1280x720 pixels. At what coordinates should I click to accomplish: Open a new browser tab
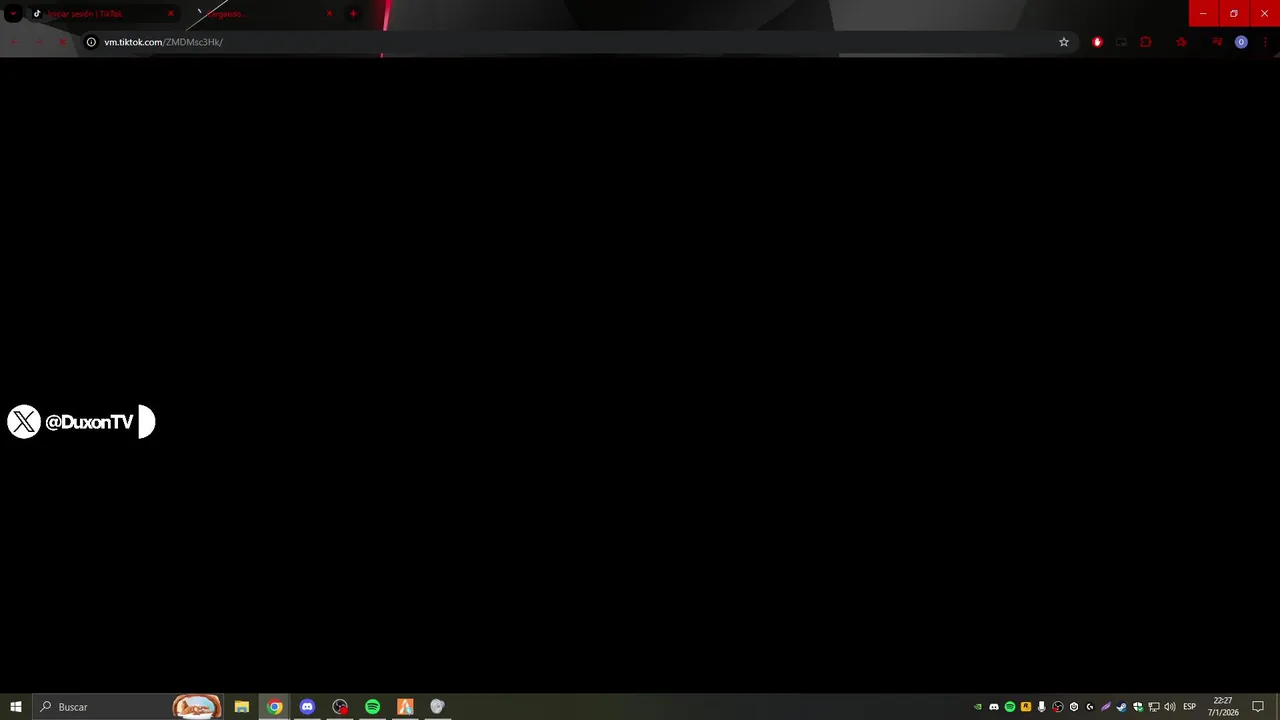(x=353, y=14)
